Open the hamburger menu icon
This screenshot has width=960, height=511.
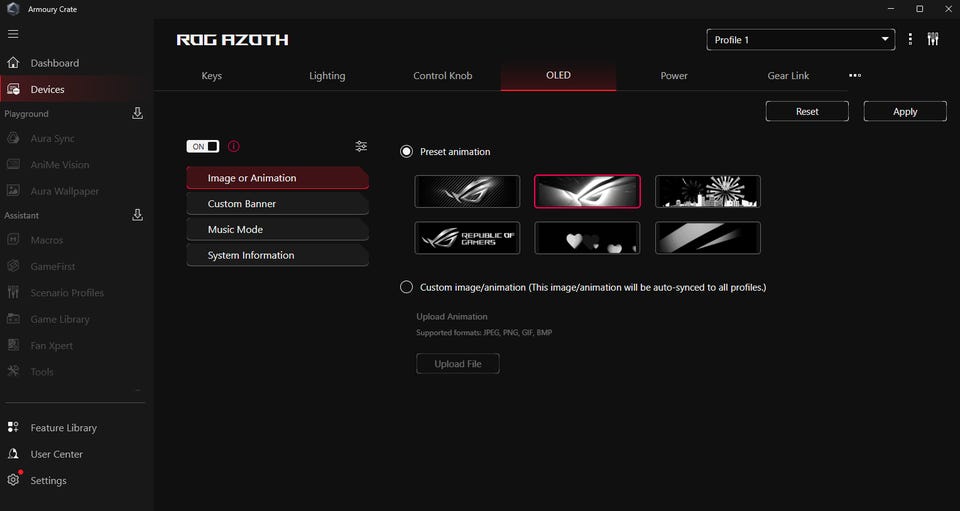point(13,34)
